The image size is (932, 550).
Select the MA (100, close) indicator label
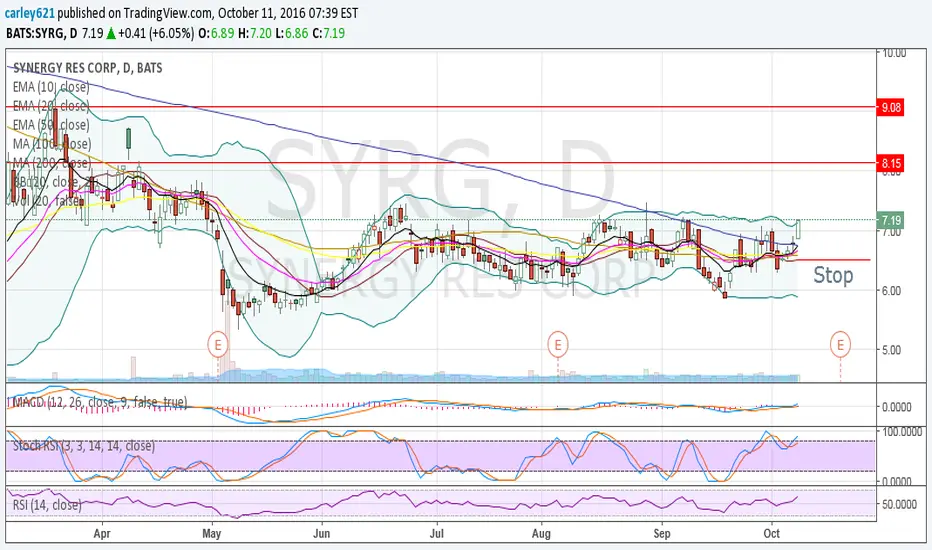click(x=52, y=144)
